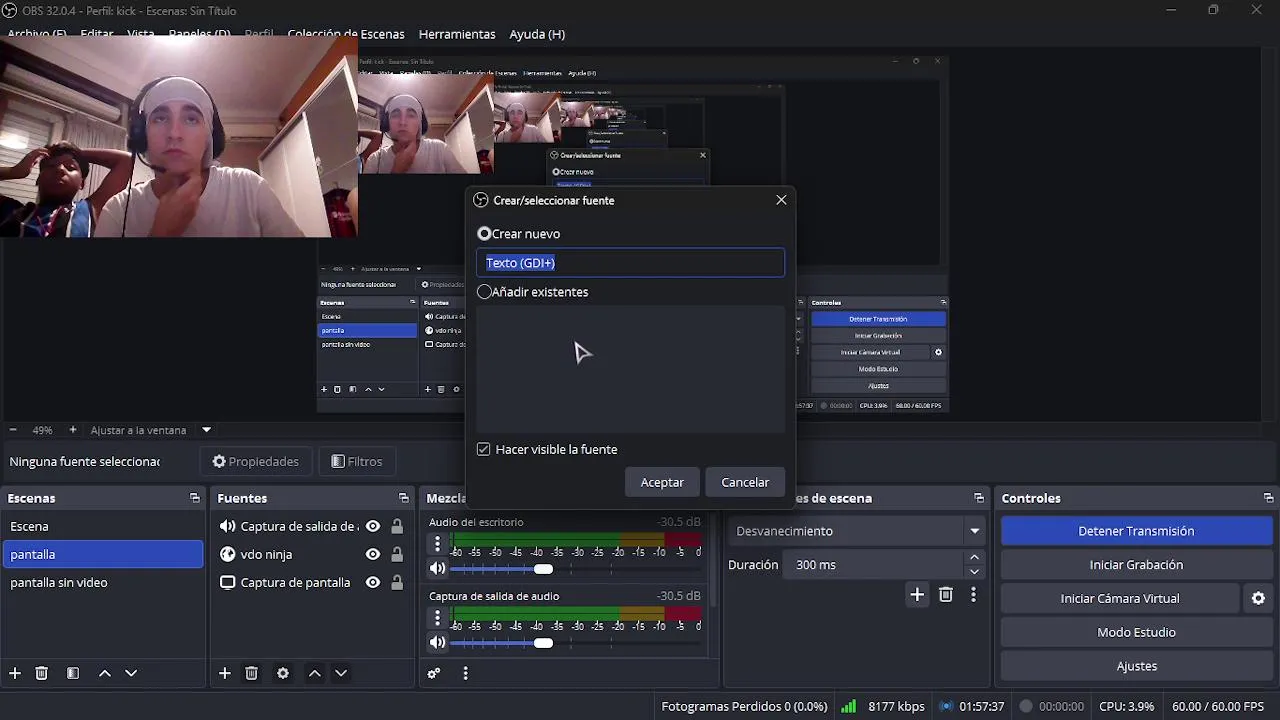Mute Captura de salida de audio speaker
1280x720 pixels.
(x=437, y=642)
